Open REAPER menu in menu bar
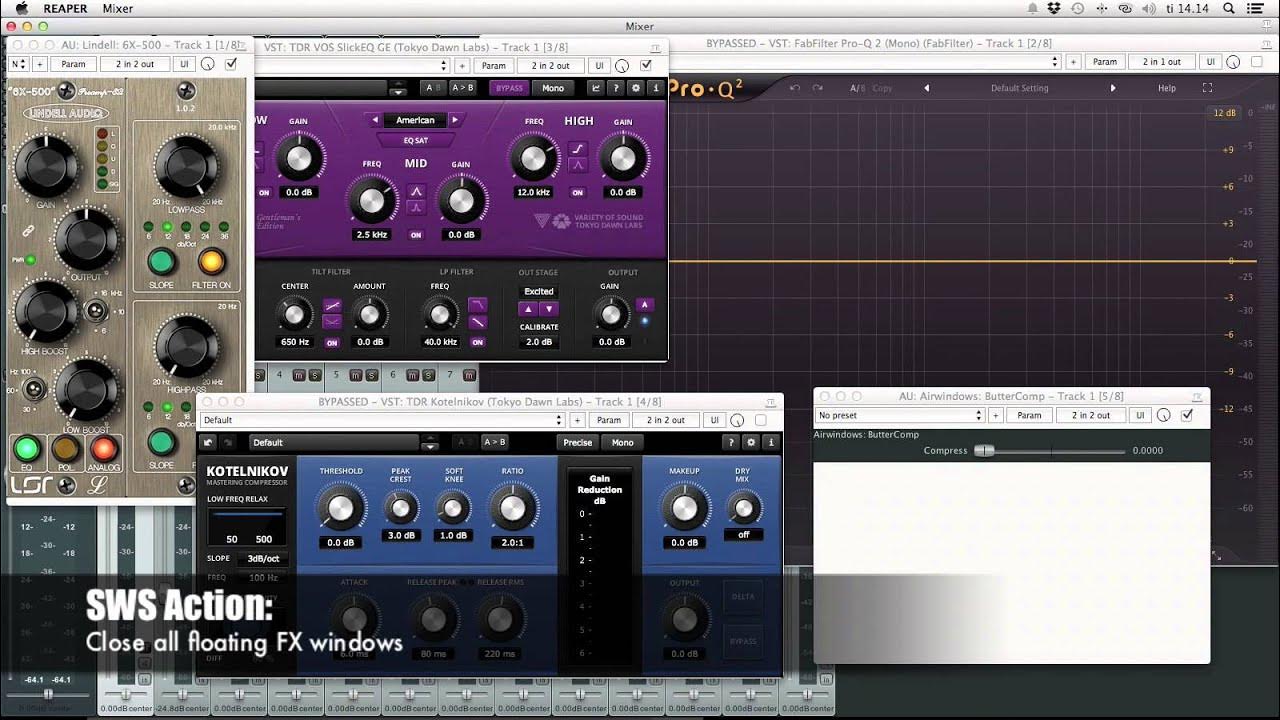The image size is (1280, 720). pos(65,8)
